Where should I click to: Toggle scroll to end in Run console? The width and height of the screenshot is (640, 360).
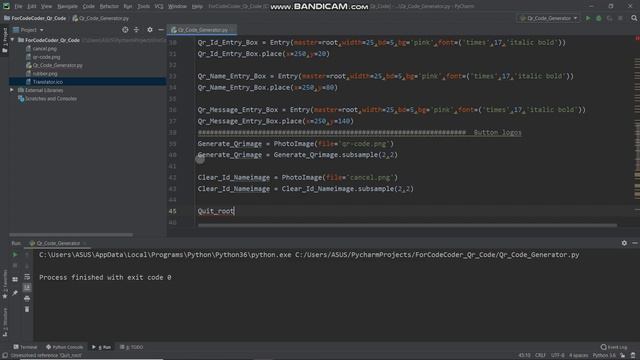pyautogui.click(x=27, y=288)
